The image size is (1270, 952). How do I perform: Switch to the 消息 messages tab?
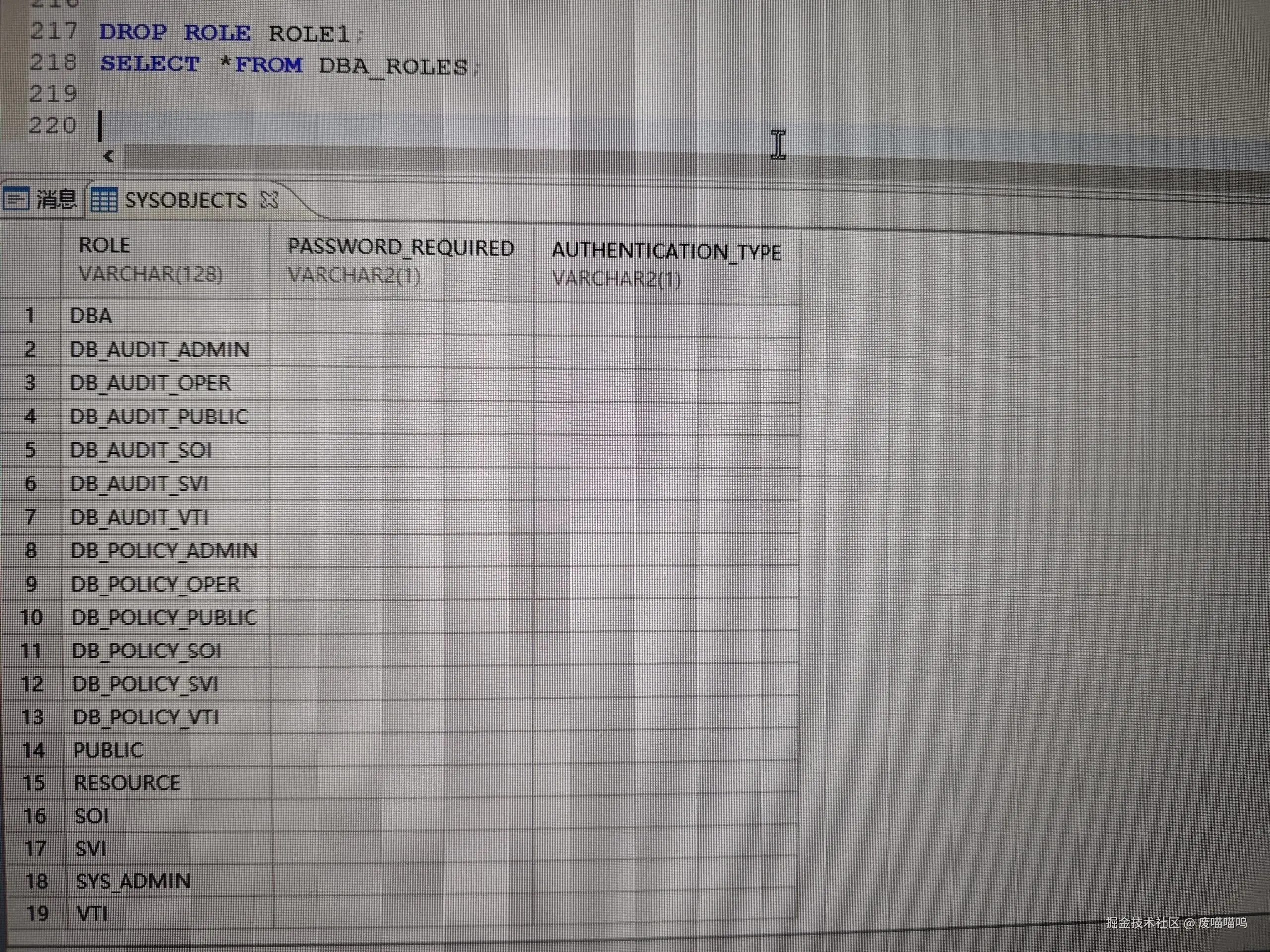[56, 199]
